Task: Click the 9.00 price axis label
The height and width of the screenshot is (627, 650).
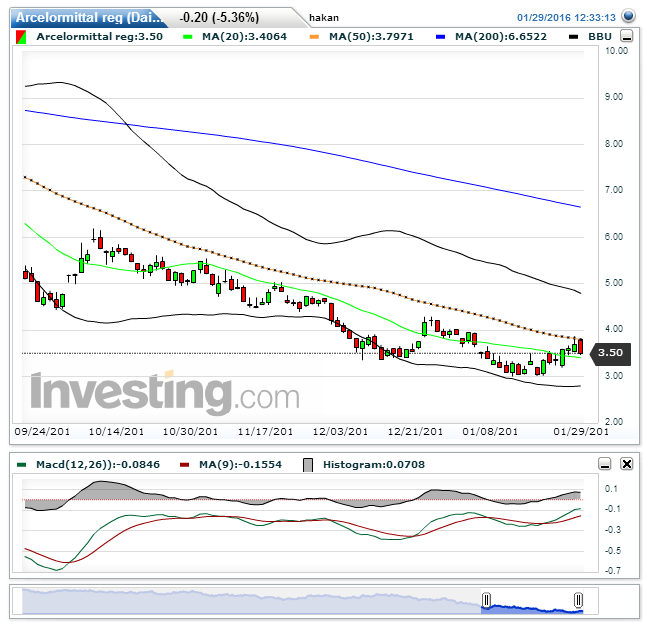Action: pos(614,97)
